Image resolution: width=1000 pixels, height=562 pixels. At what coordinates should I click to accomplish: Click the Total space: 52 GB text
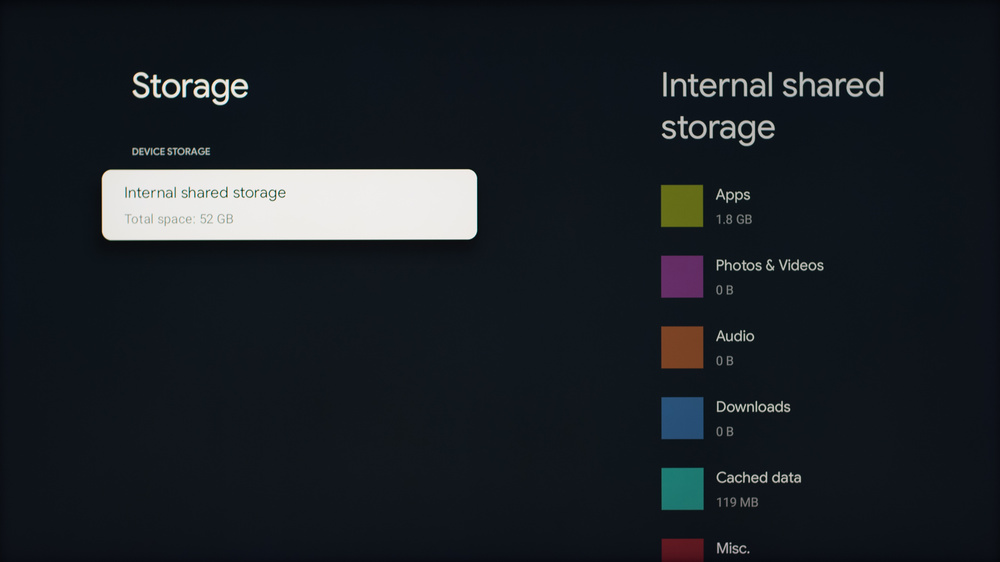178,219
